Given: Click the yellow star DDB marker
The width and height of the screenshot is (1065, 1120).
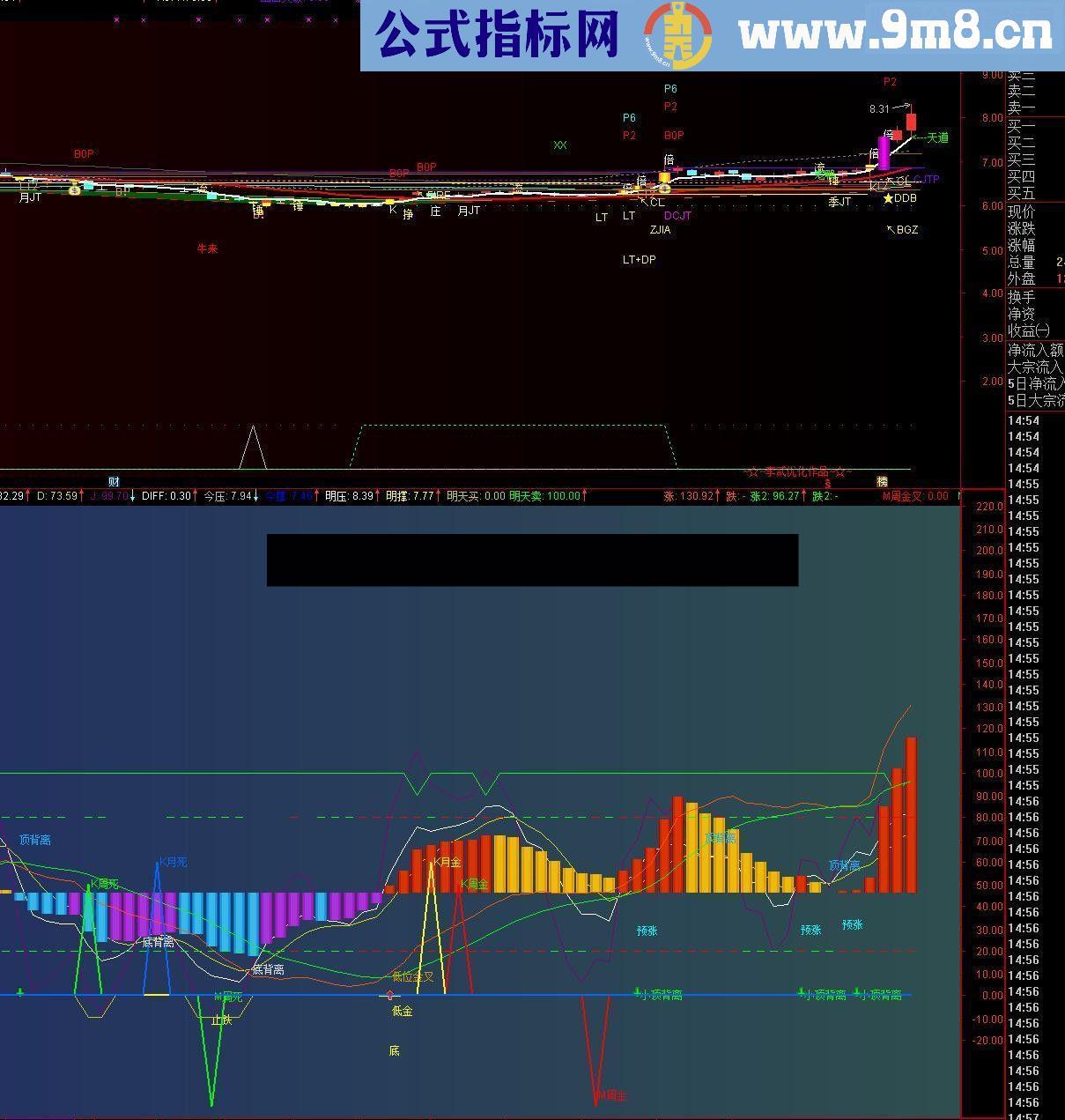Looking at the screenshot, I should click(x=888, y=199).
